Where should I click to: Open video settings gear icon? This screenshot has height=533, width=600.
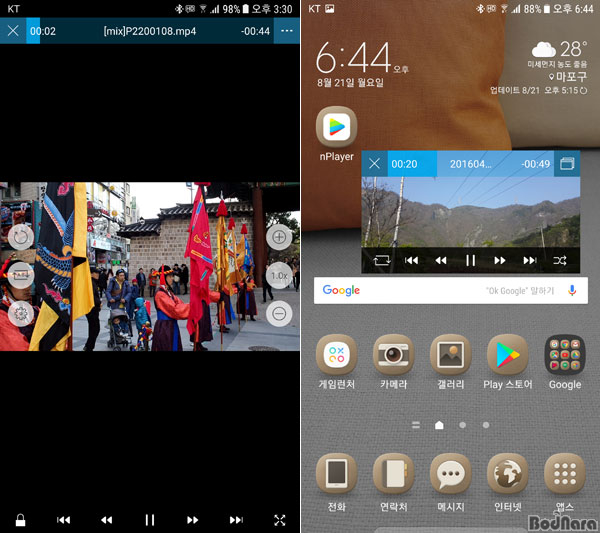[20, 313]
